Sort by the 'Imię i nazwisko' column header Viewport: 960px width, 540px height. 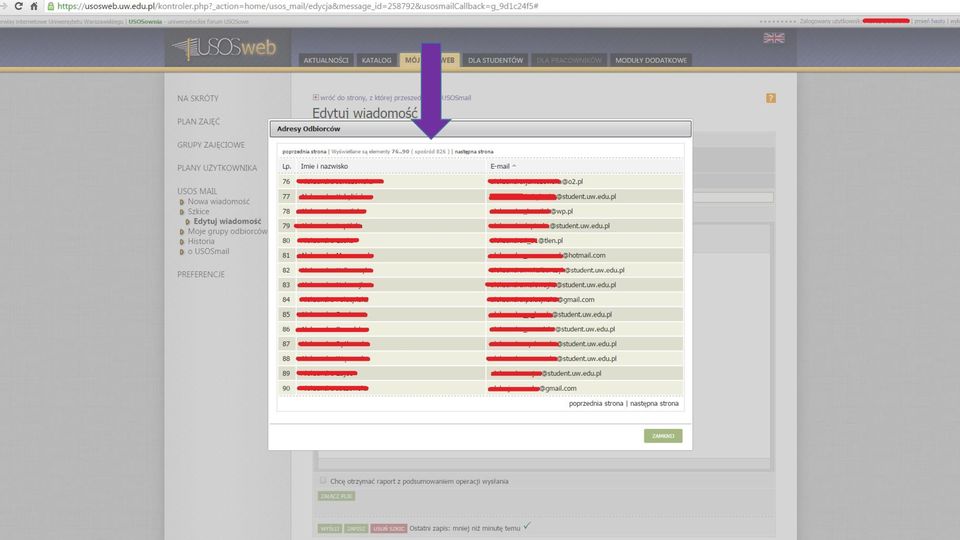[324, 166]
